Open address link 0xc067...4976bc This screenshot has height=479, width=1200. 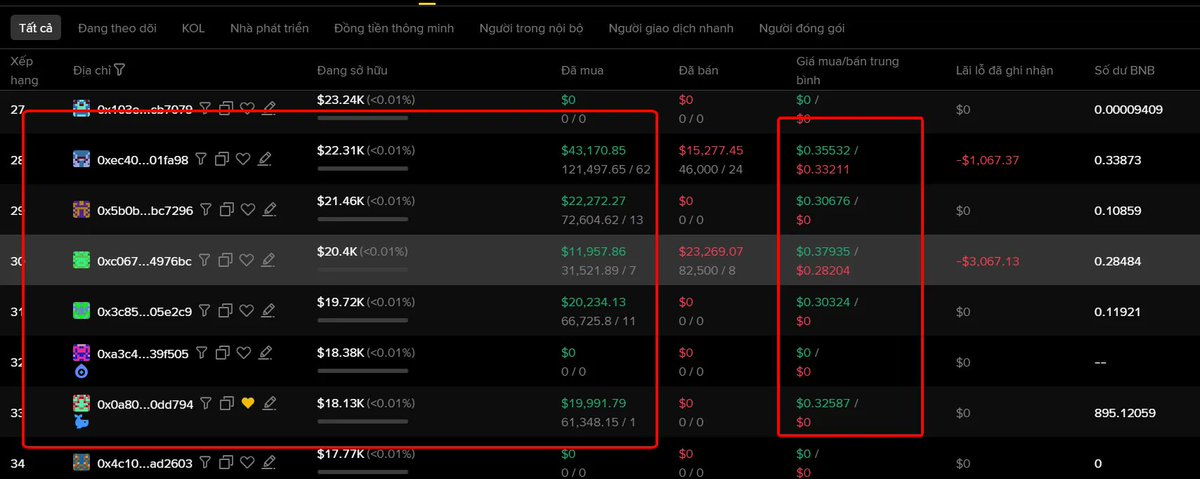pyautogui.click(x=144, y=261)
